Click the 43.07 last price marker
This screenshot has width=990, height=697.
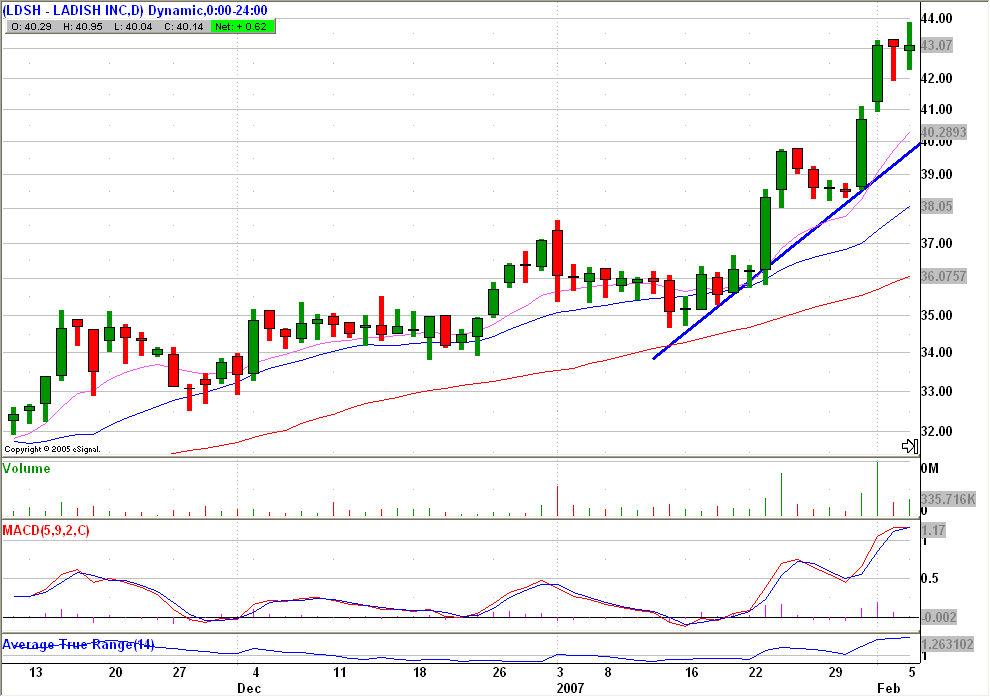coord(936,45)
